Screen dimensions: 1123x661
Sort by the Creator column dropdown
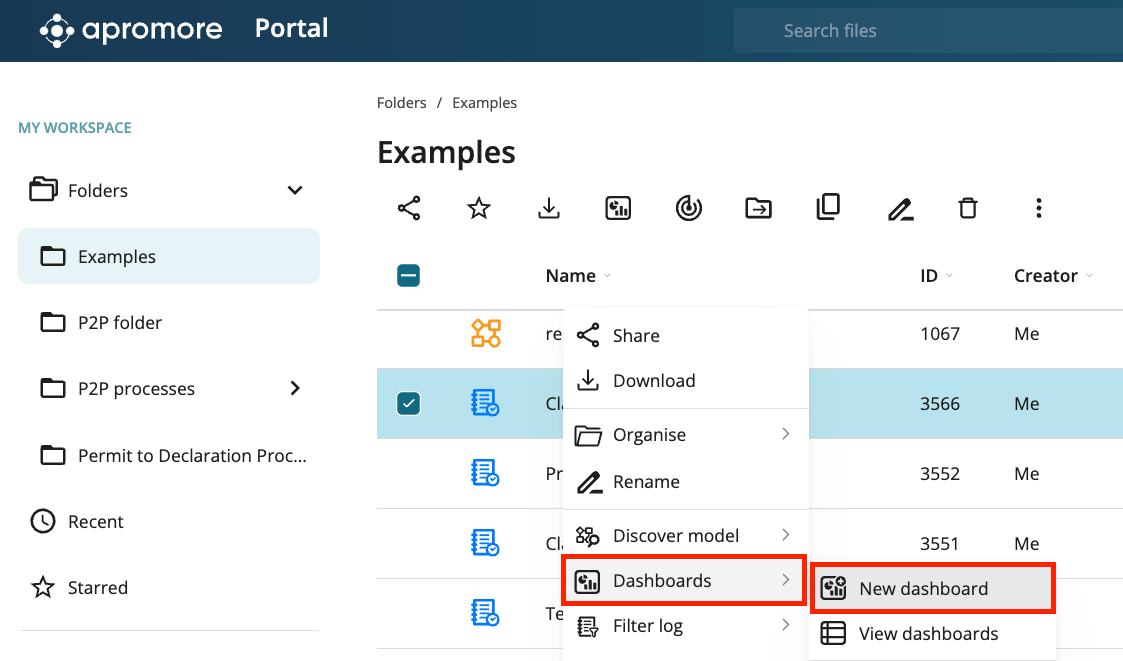pyautogui.click(x=1052, y=276)
